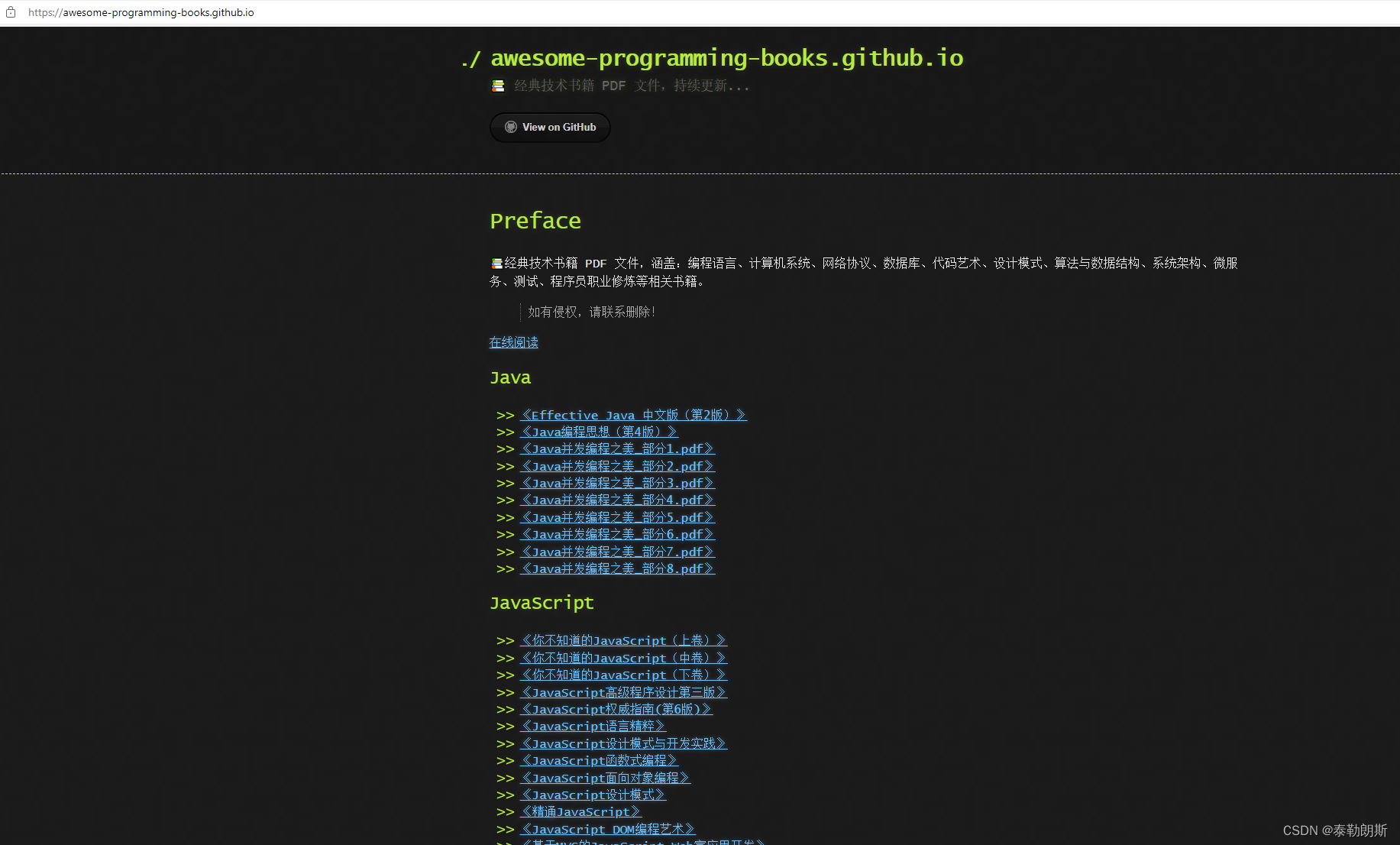Viewport: 1400px width, 845px height.
Task: Open 《你不知道的JavaScript（中卷）》 link
Action: click(623, 658)
